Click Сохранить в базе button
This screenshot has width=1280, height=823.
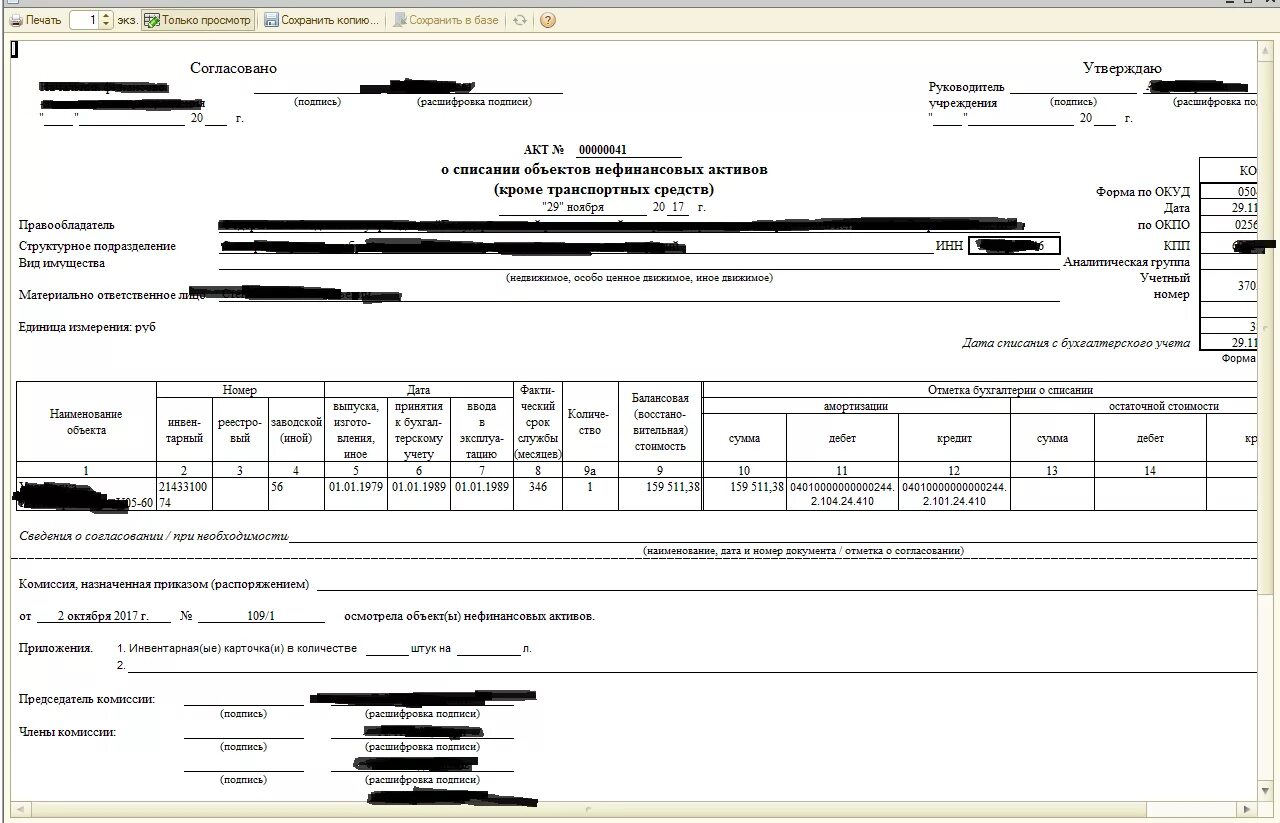[x=446, y=20]
